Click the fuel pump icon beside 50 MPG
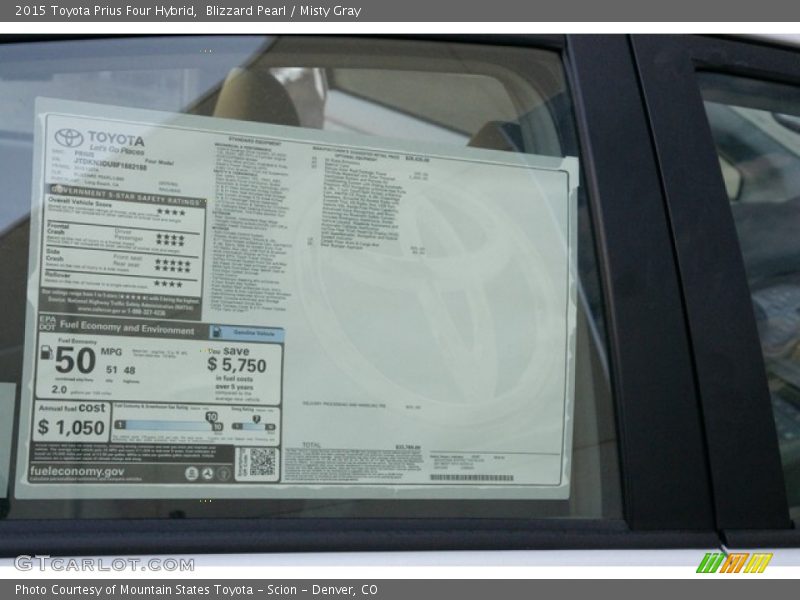 tap(46, 352)
